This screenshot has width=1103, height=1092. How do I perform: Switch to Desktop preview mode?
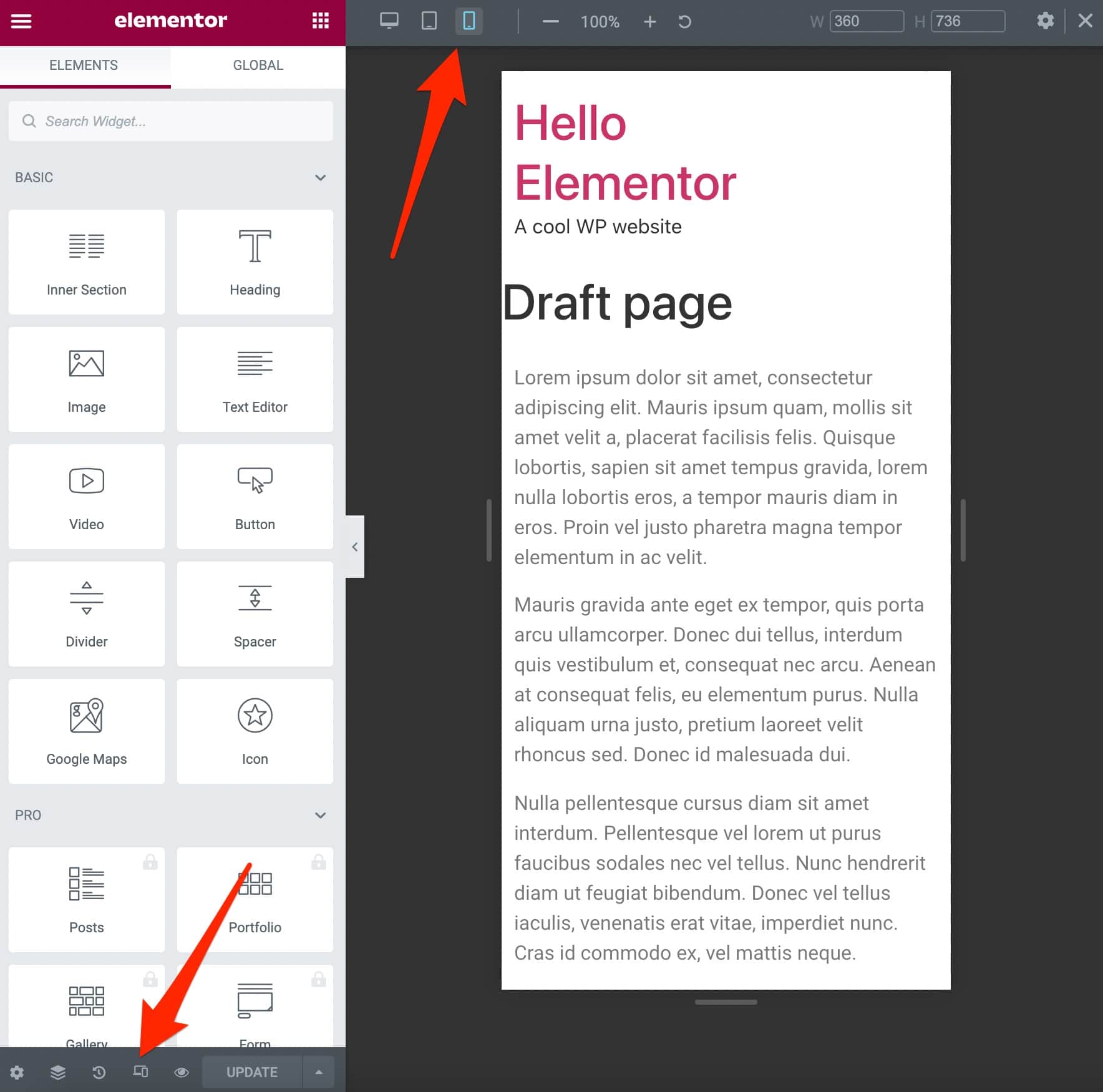pos(389,21)
